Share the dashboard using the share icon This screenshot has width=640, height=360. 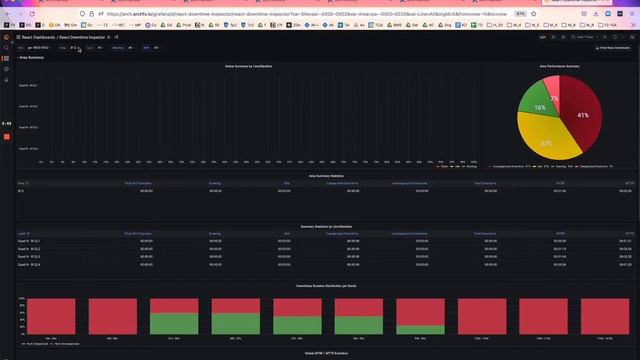pos(116,37)
